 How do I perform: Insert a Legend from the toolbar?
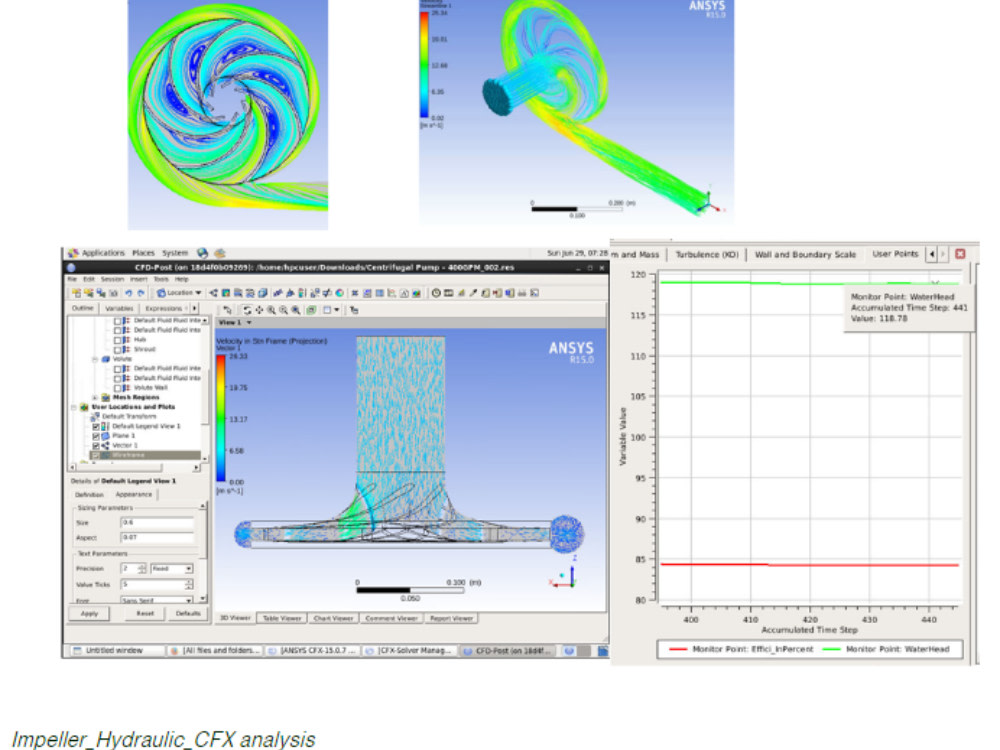(x=302, y=293)
